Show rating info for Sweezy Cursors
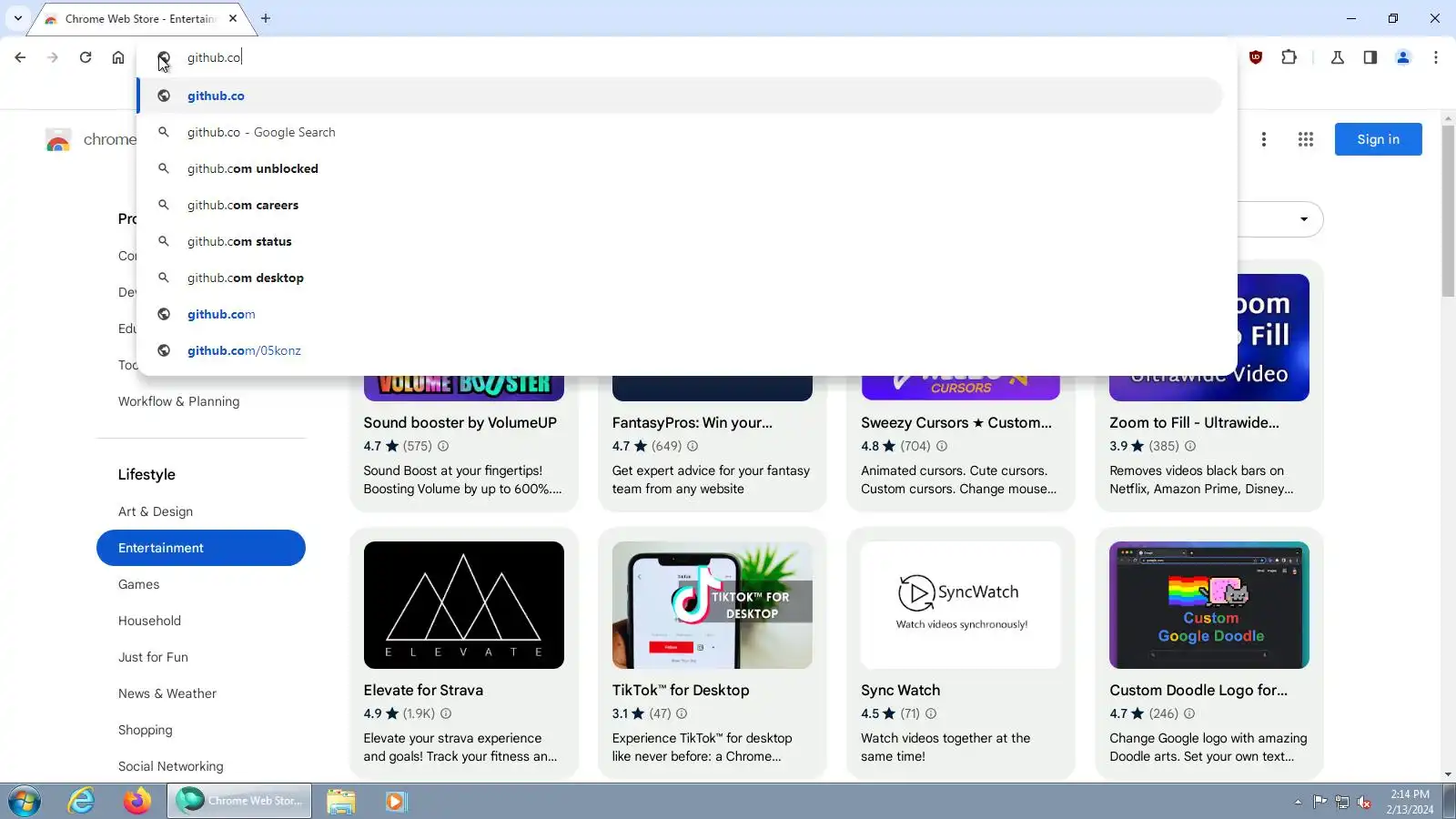Viewport: 1456px width, 819px height. click(942, 446)
